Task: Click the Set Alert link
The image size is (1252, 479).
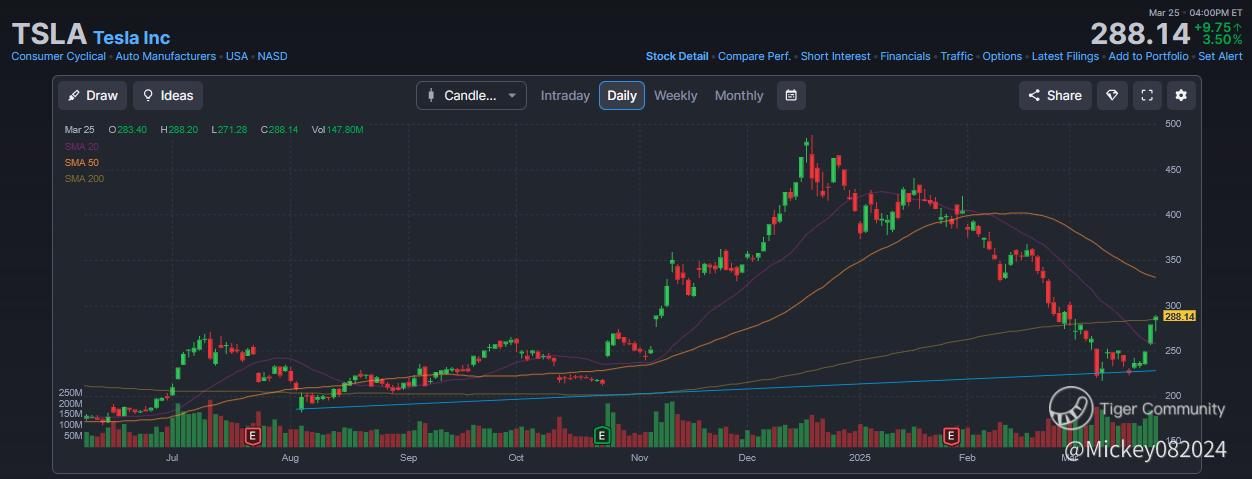Action: pos(1220,57)
